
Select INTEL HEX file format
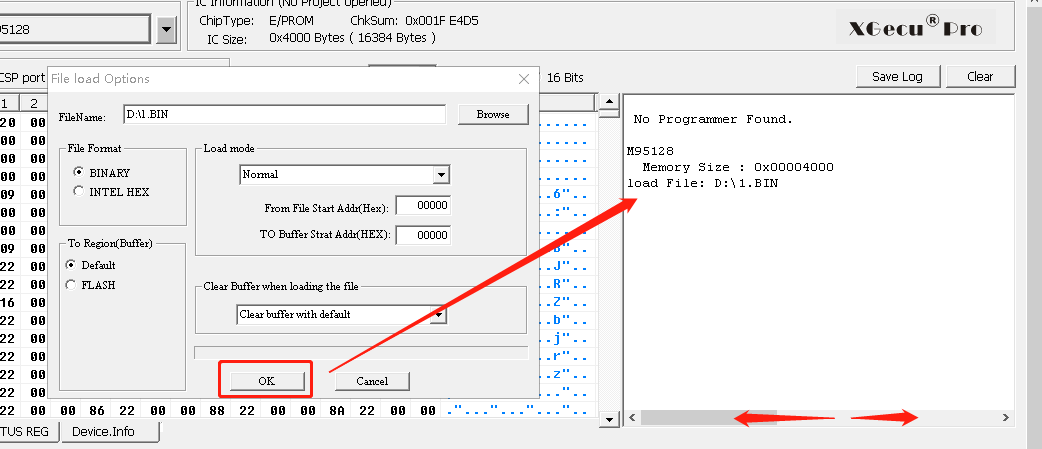pyautogui.click(x=79, y=191)
